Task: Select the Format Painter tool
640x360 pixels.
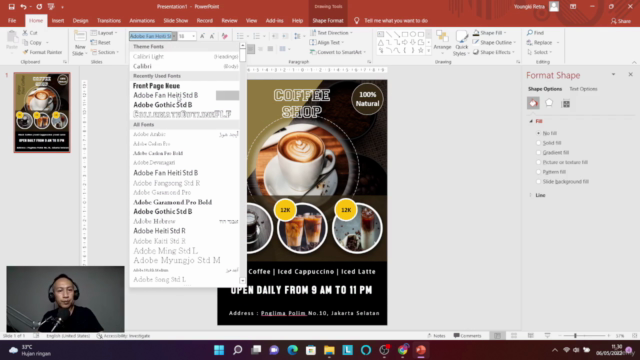Action: [x=42, y=52]
